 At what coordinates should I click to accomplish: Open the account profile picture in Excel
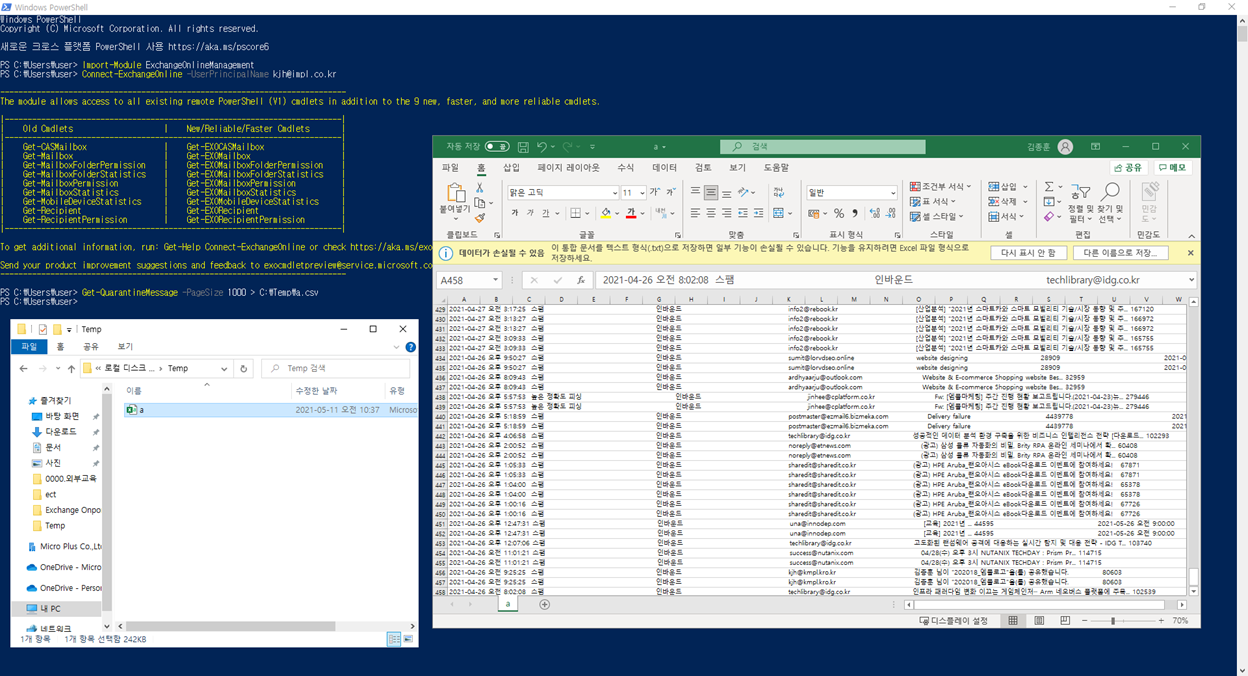click(1065, 147)
